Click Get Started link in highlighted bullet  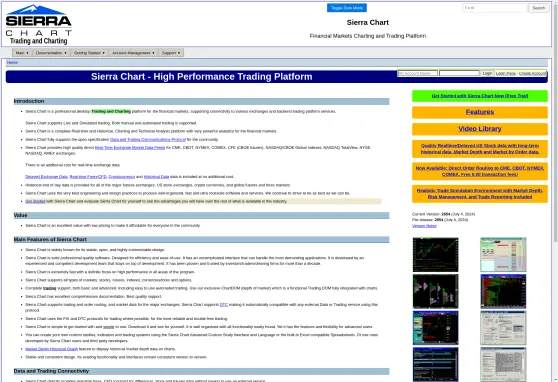point(35,202)
